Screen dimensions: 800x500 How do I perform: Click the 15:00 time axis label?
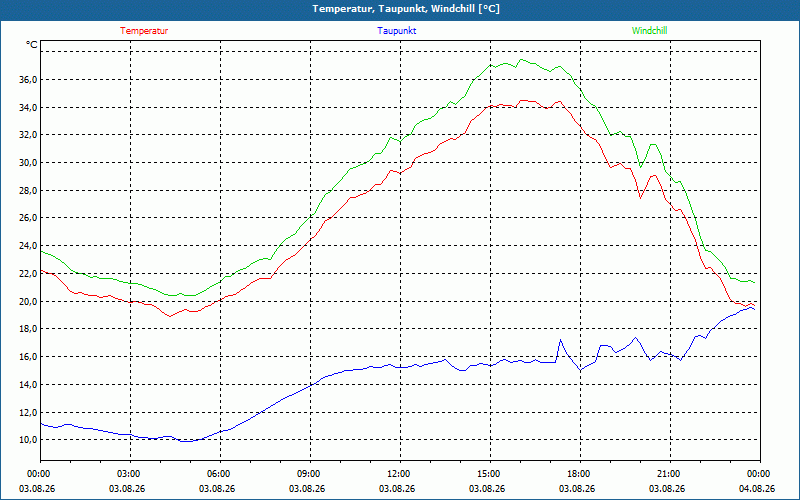click(x=490, y=474)
